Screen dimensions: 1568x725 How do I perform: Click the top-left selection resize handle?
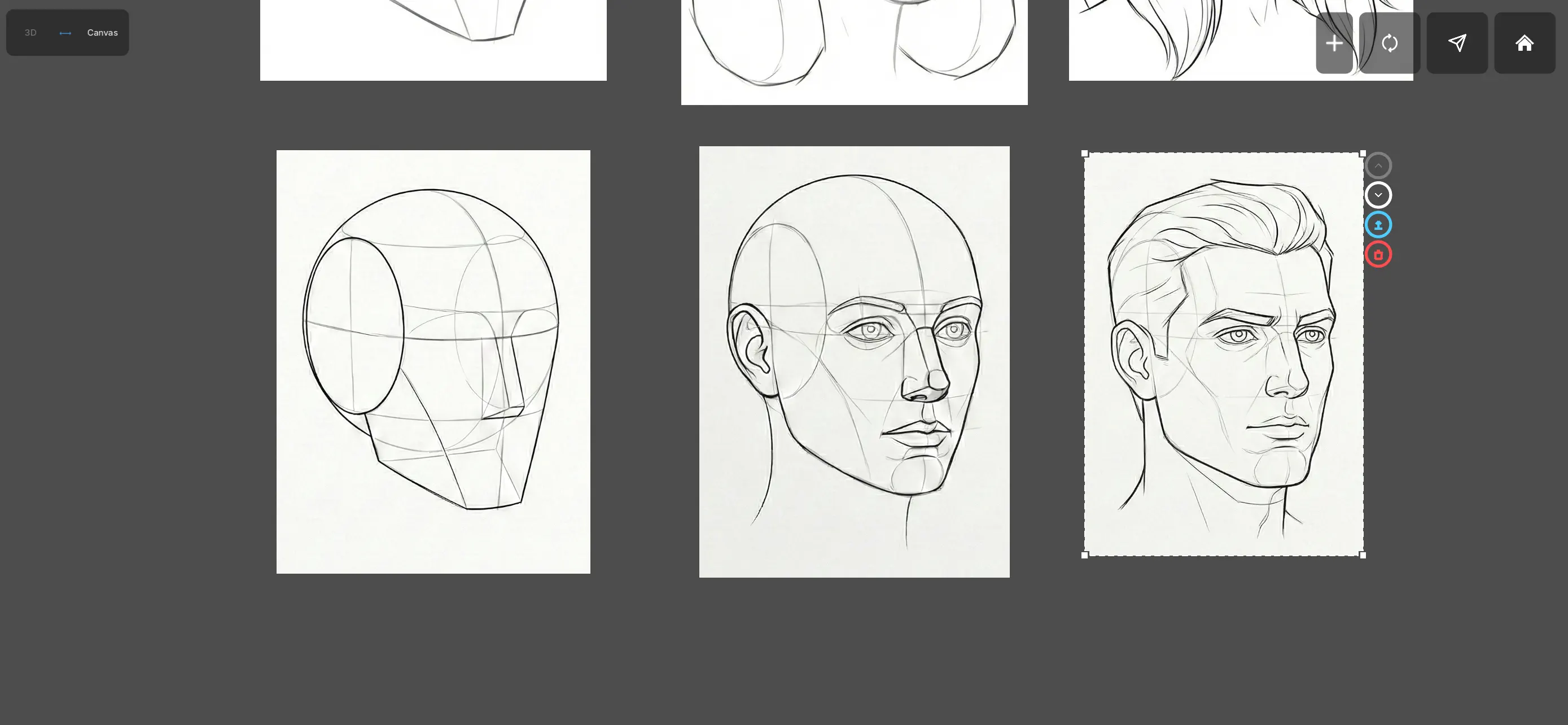(x=1085, y=154)
